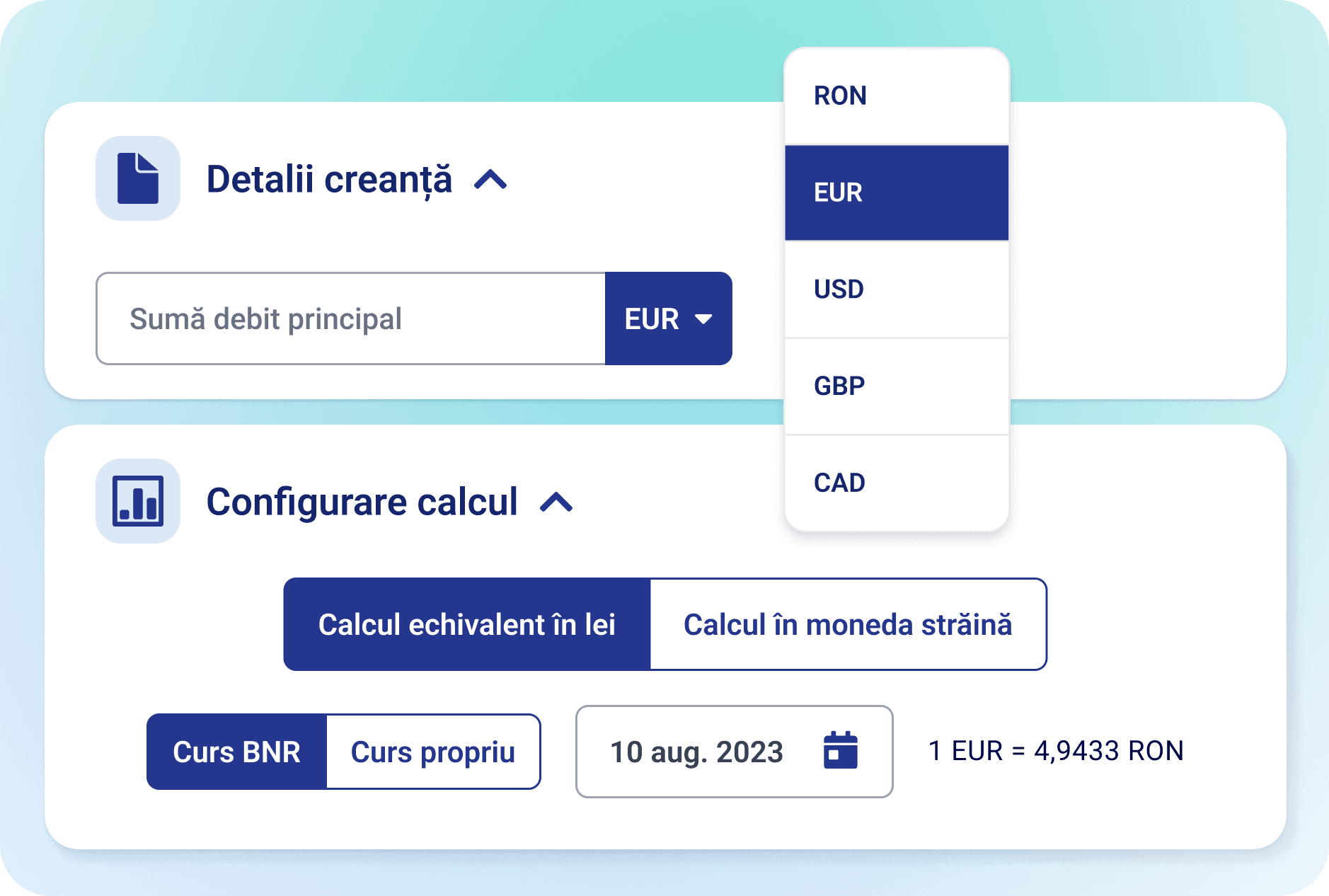Open the calendar icon in date field
Image resolution: width=1329 pixels, height=896 pixels.
840,750
